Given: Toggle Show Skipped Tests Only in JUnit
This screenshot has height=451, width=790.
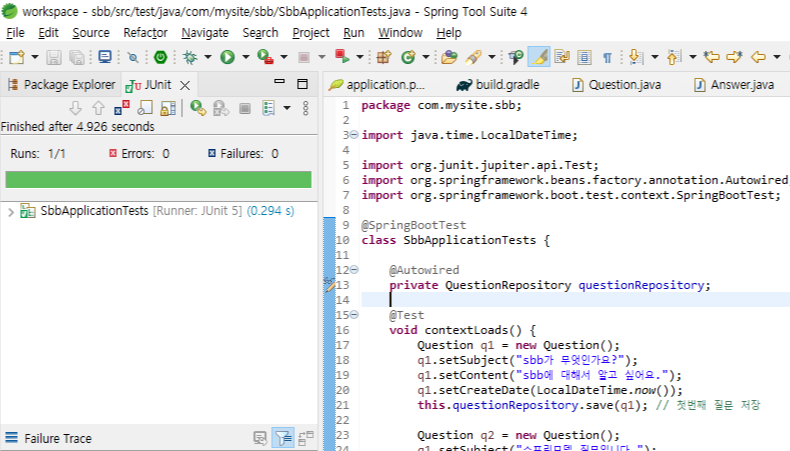Looking at the screenshot, I should [145, 108].
